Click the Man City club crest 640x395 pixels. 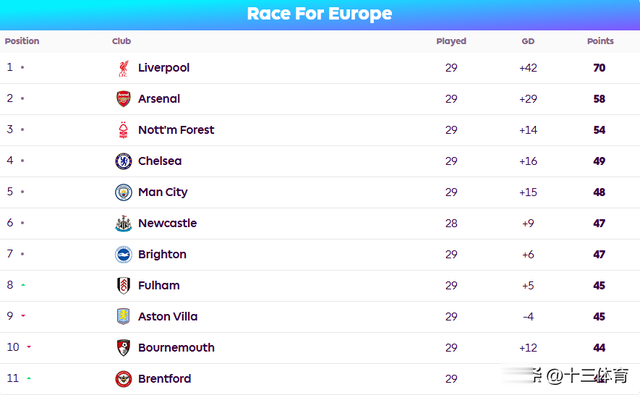click(x=123, y=192)
